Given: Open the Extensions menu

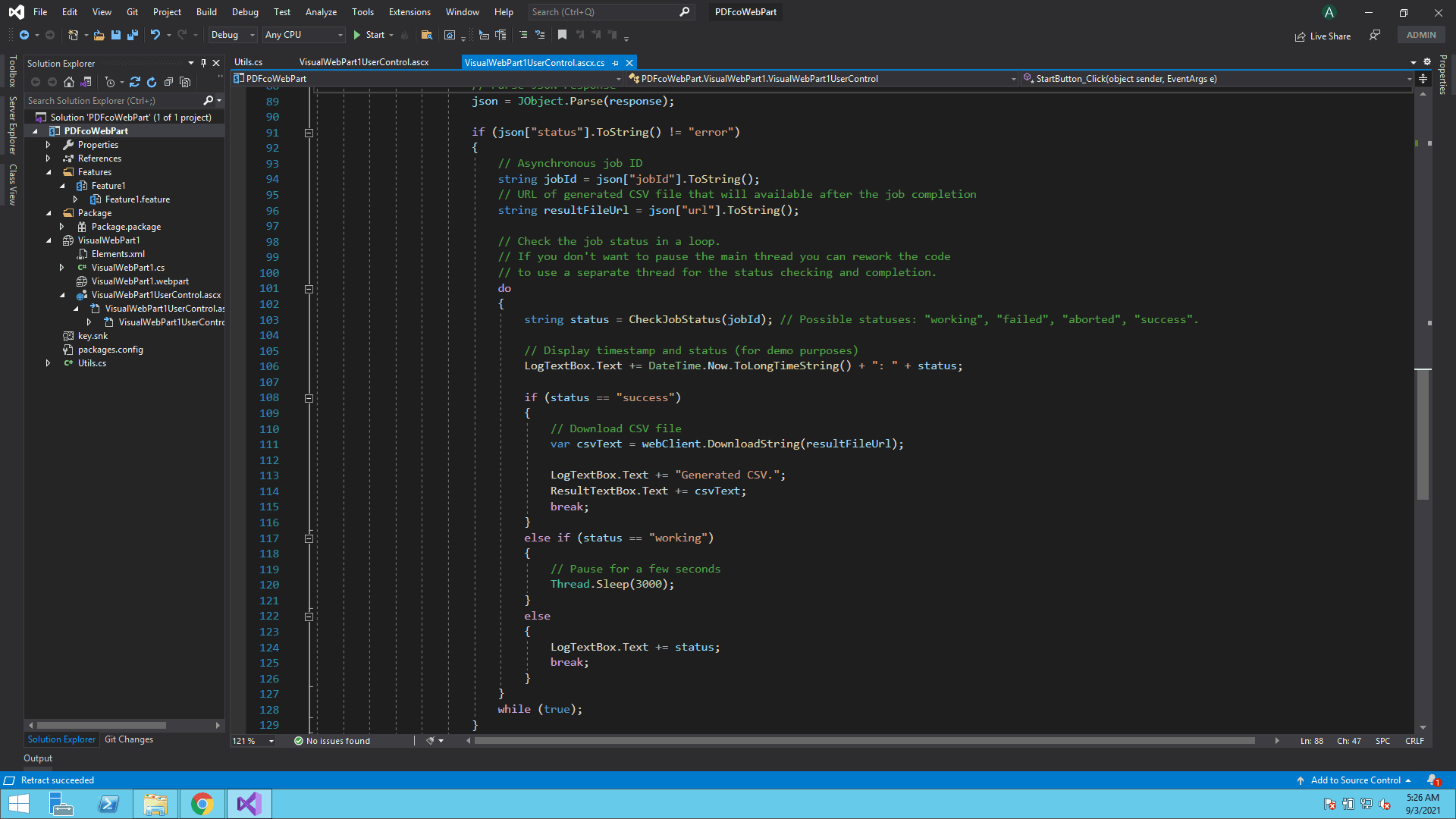Looking at the screenshot, I should click(x=409, y=12).
